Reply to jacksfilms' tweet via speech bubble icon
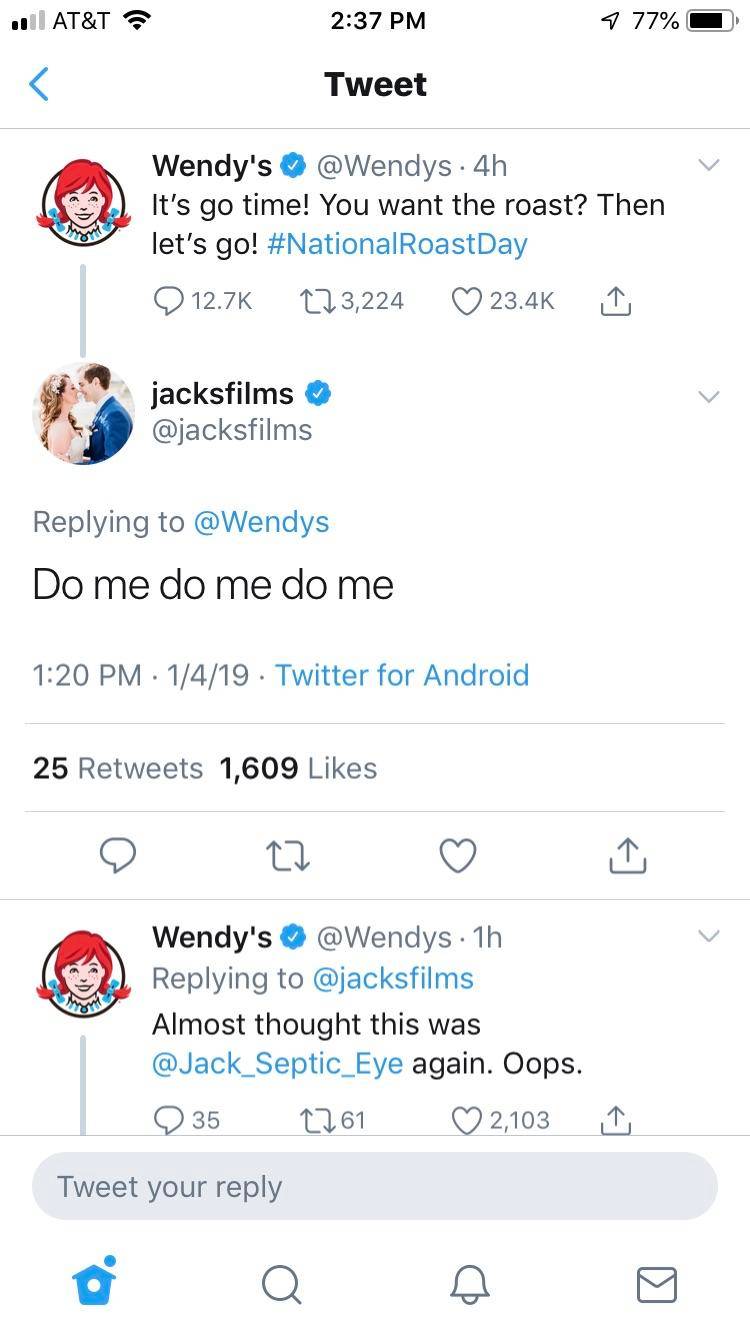Image resolution: width=750 pixels, height=1334 pixels. [118, 855]
